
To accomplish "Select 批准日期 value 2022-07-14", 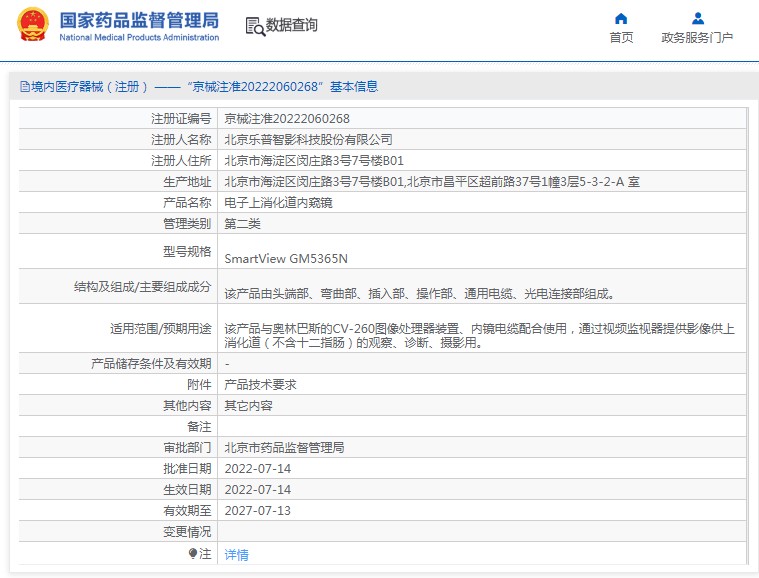I will click(x=258, y=469).
